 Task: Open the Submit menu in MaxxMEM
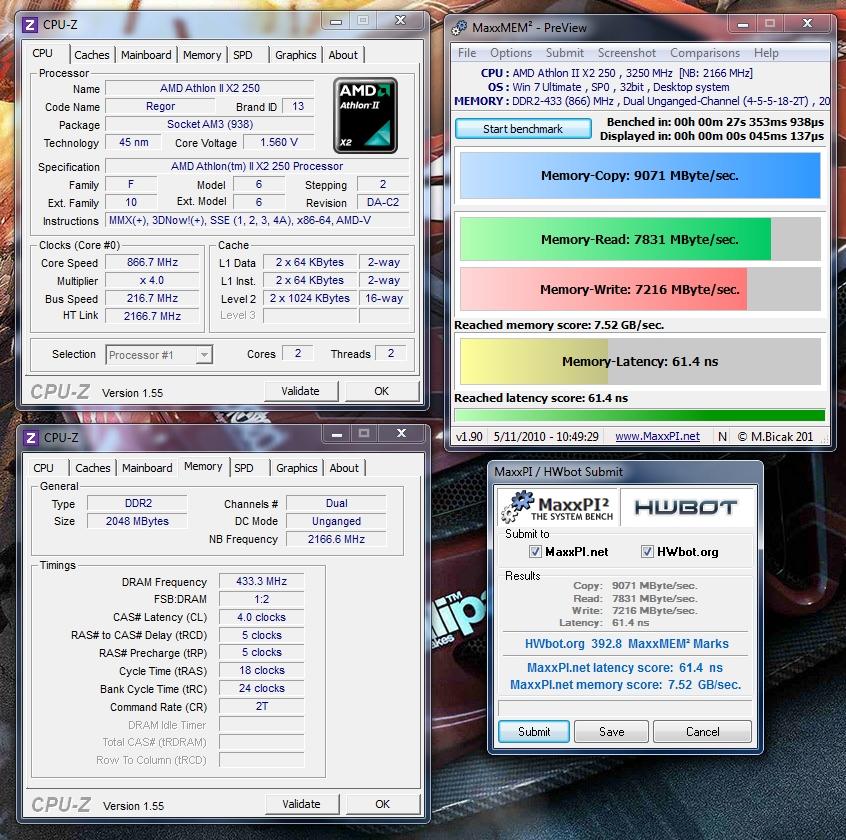point(564,53)
